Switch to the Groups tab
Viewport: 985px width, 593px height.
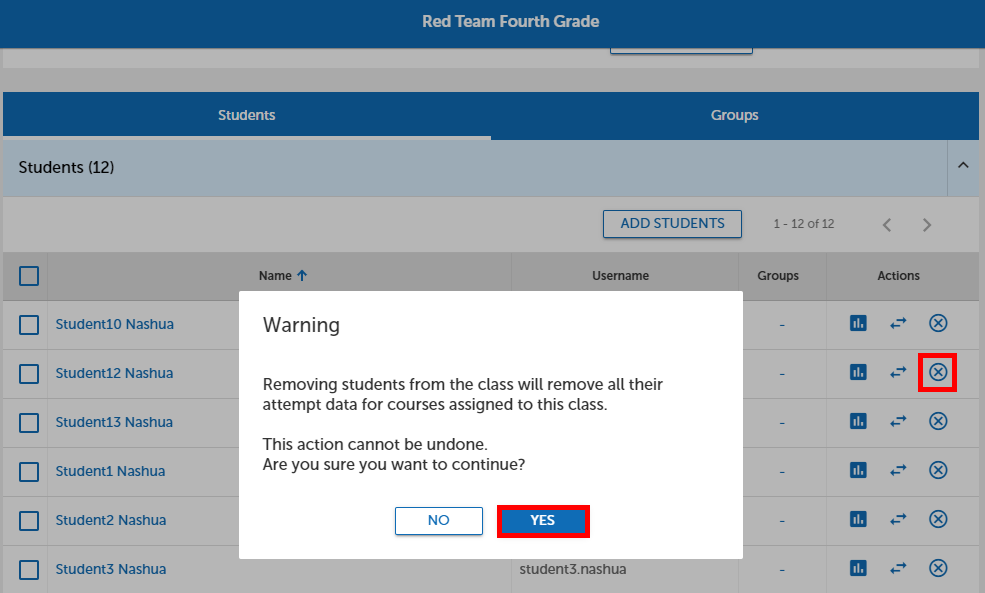click(734, 115)
